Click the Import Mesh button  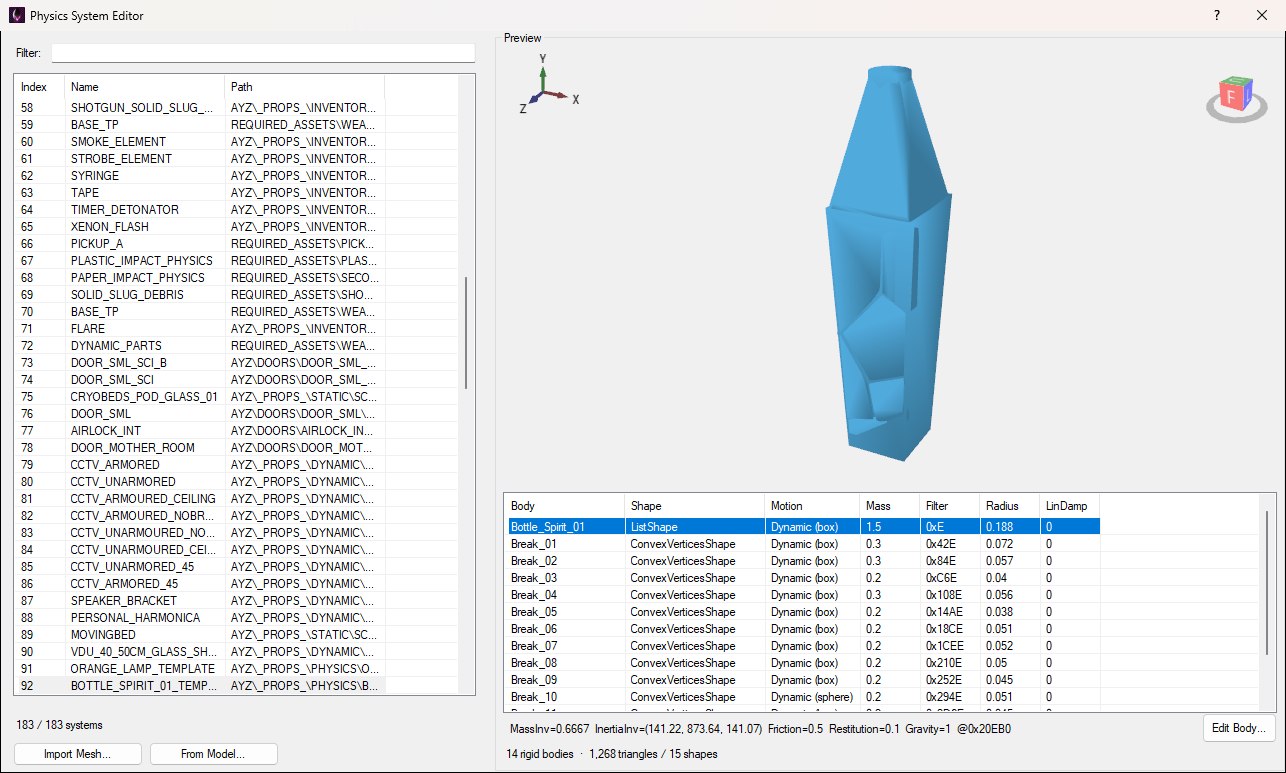[78, 754]
